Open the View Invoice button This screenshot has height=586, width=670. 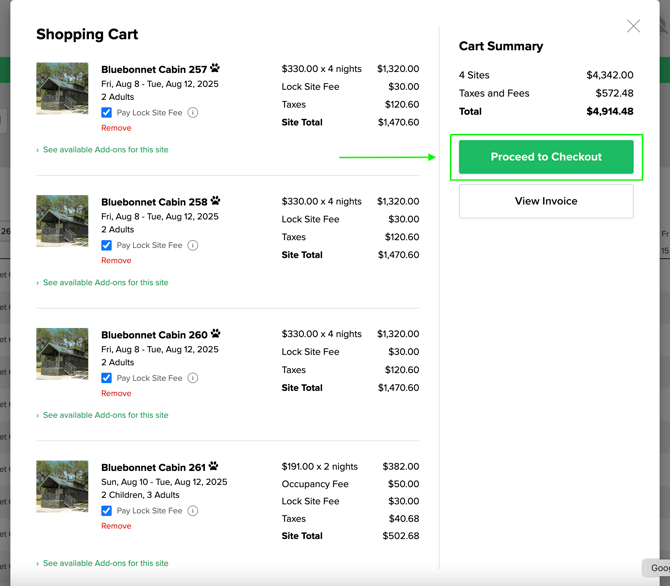[x=546, y=201]
